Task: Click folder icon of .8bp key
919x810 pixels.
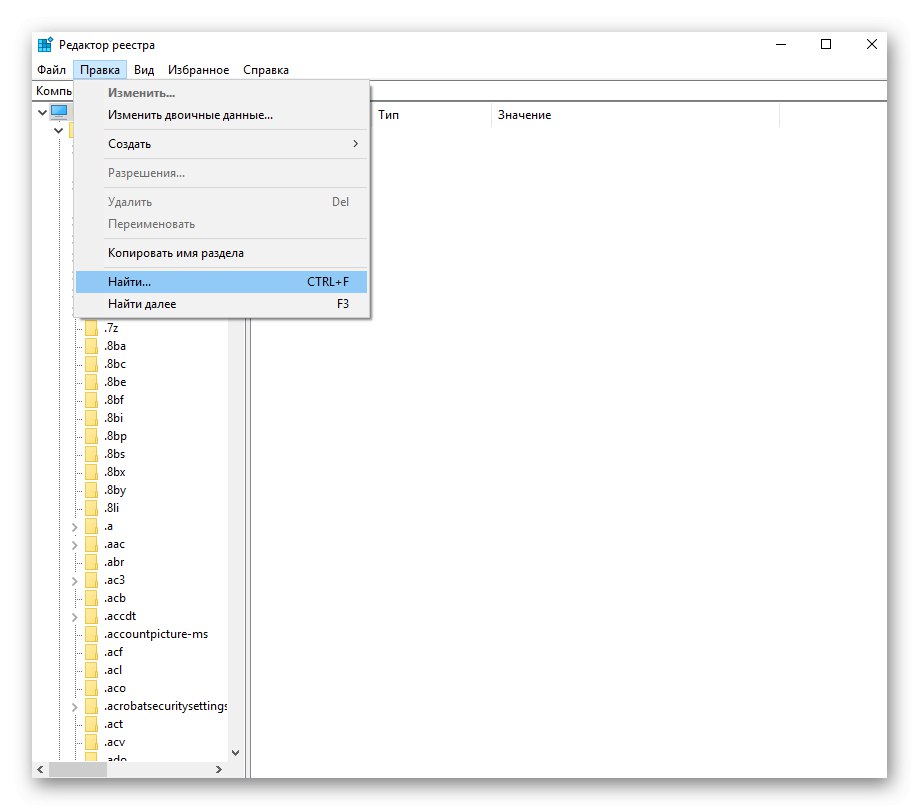Action: pyautogui.click(x=91, y=436)
